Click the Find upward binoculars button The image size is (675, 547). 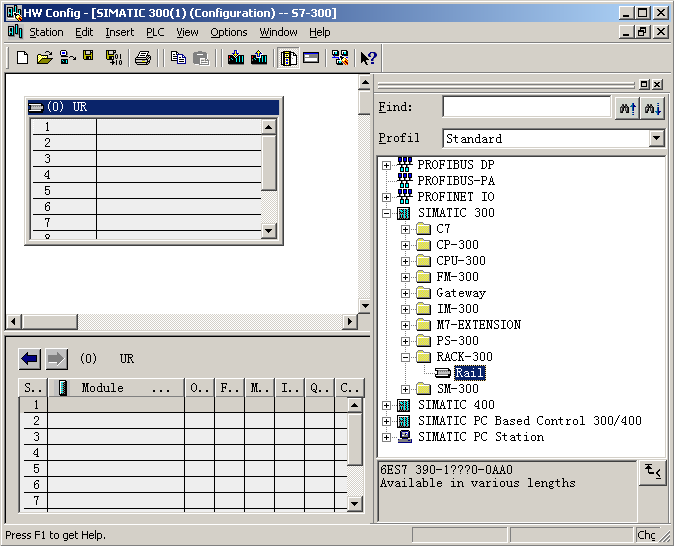click(628, 107)
